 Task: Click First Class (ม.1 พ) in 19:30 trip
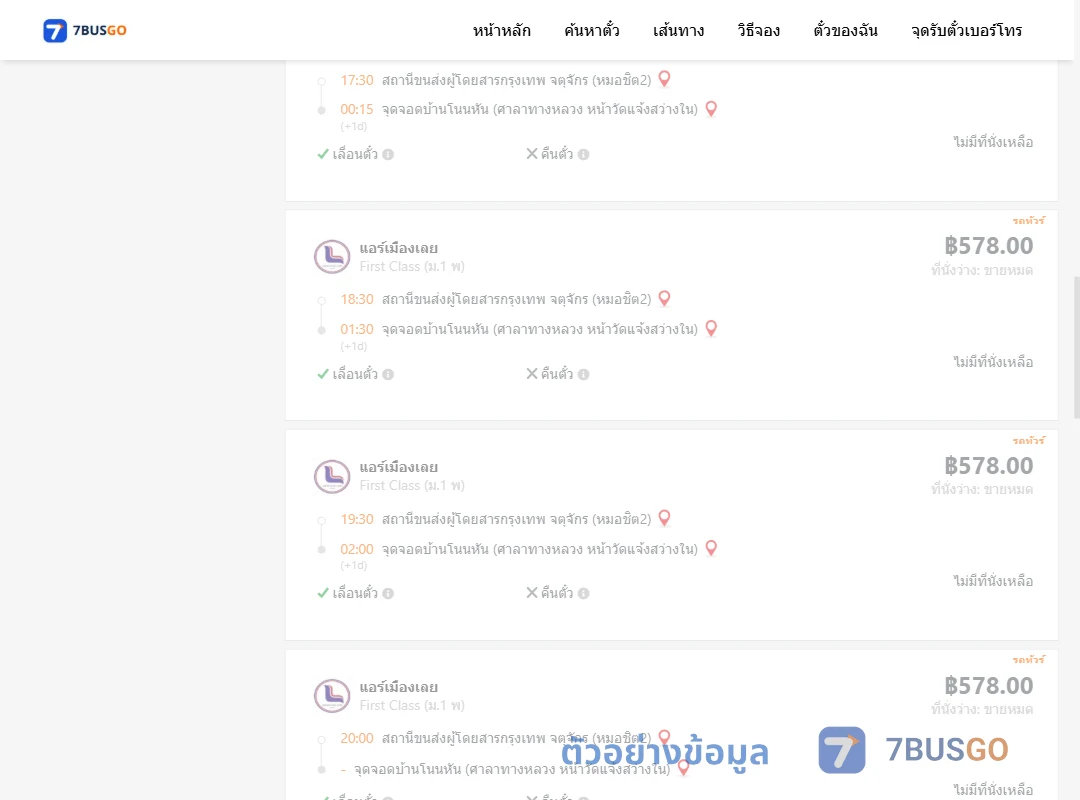click(x=412, y=486)
